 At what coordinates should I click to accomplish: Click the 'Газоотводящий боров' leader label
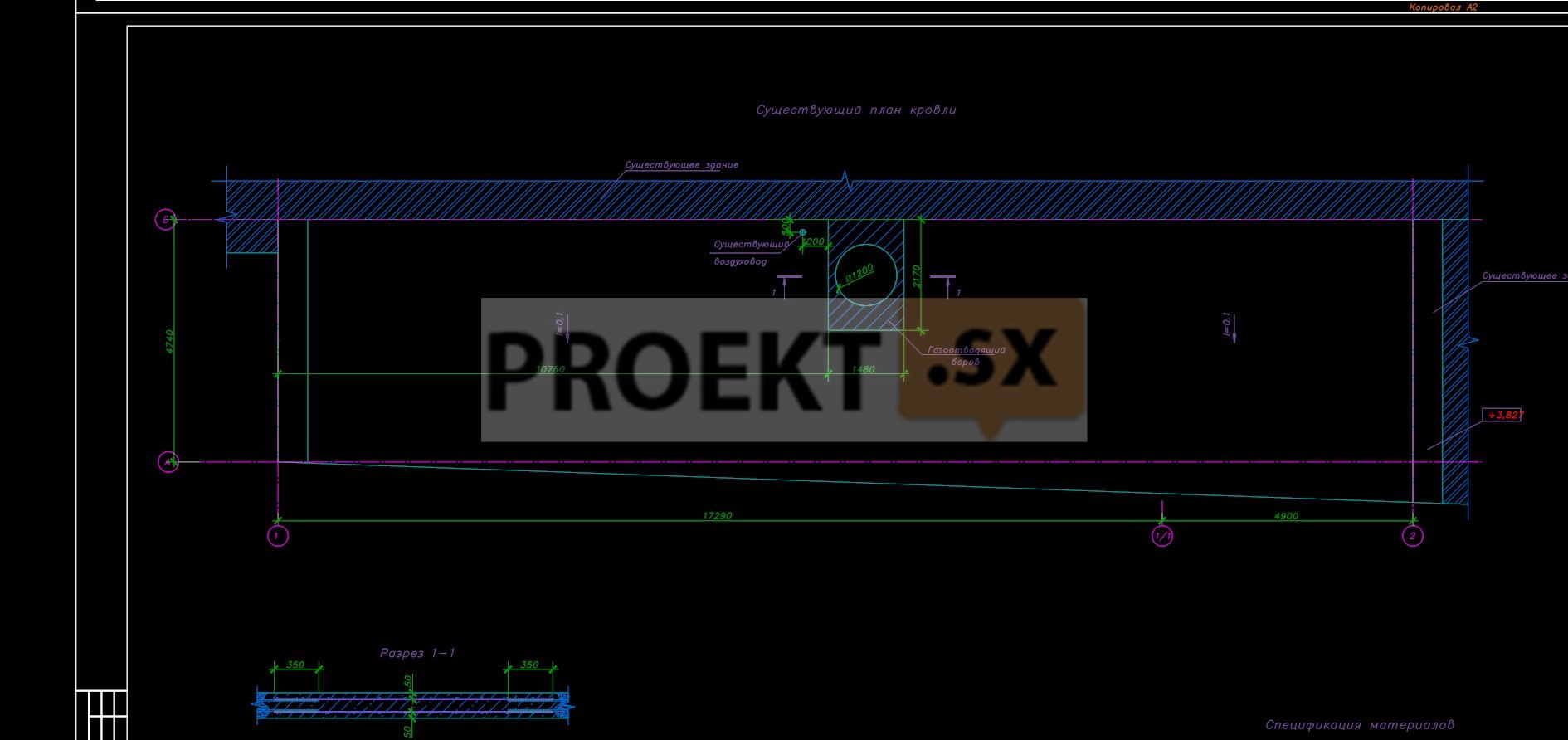click(967, 356)
